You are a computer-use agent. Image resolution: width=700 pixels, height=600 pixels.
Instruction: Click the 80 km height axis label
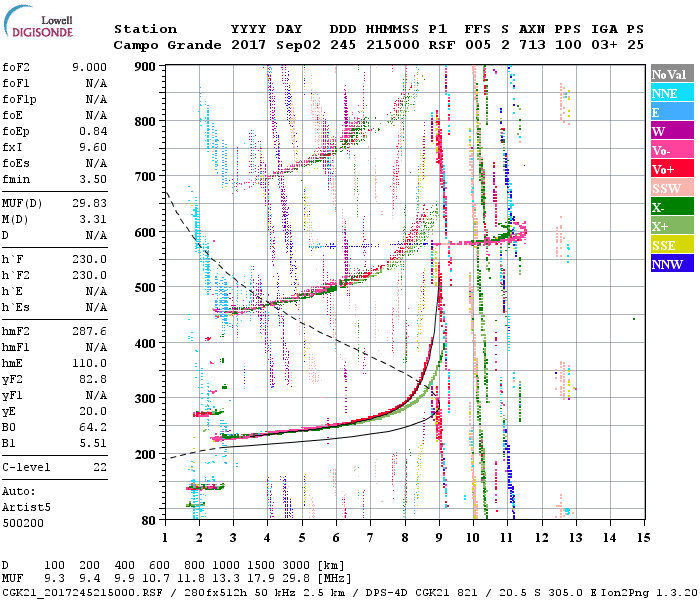coord(149,521)
